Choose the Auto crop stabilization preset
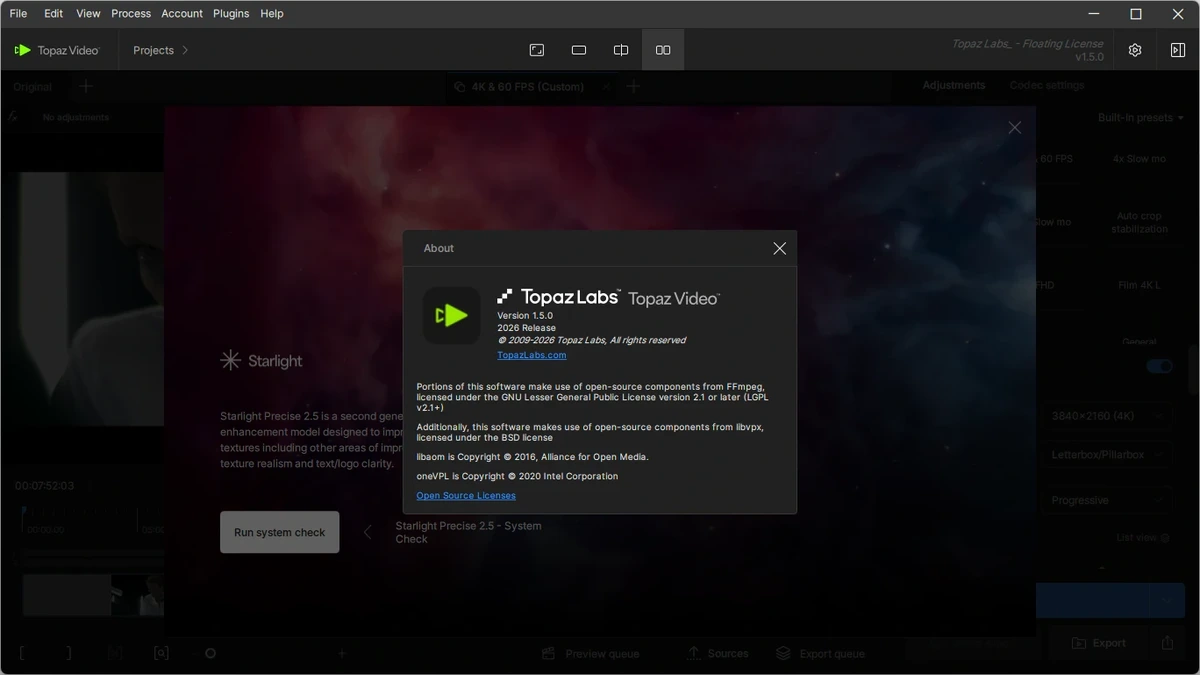Screen dimensions: 1200x675 tap(1139, 222)
